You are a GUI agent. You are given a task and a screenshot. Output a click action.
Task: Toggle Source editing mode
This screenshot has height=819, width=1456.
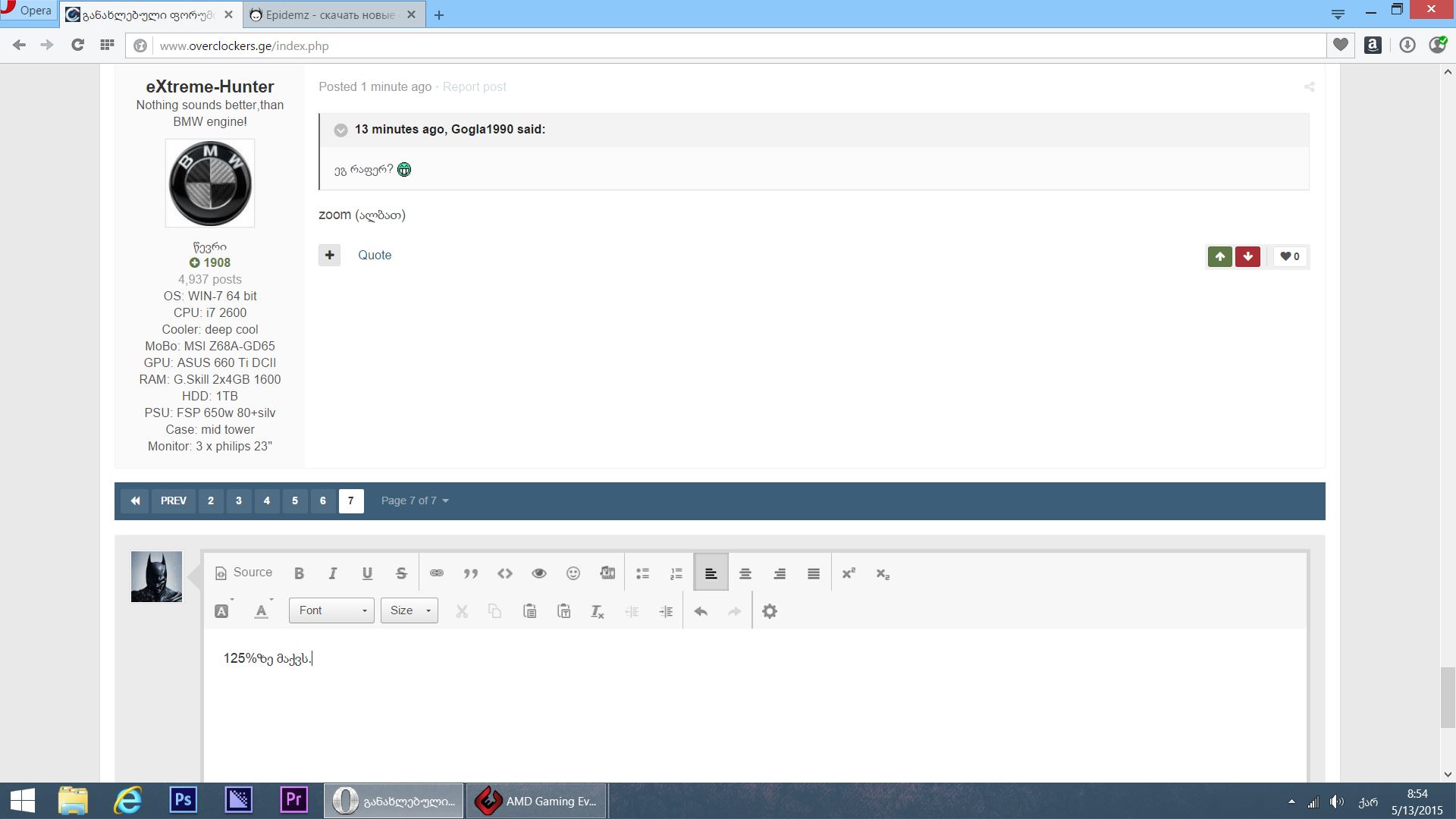pyautogui.click(x=243, y=573)
